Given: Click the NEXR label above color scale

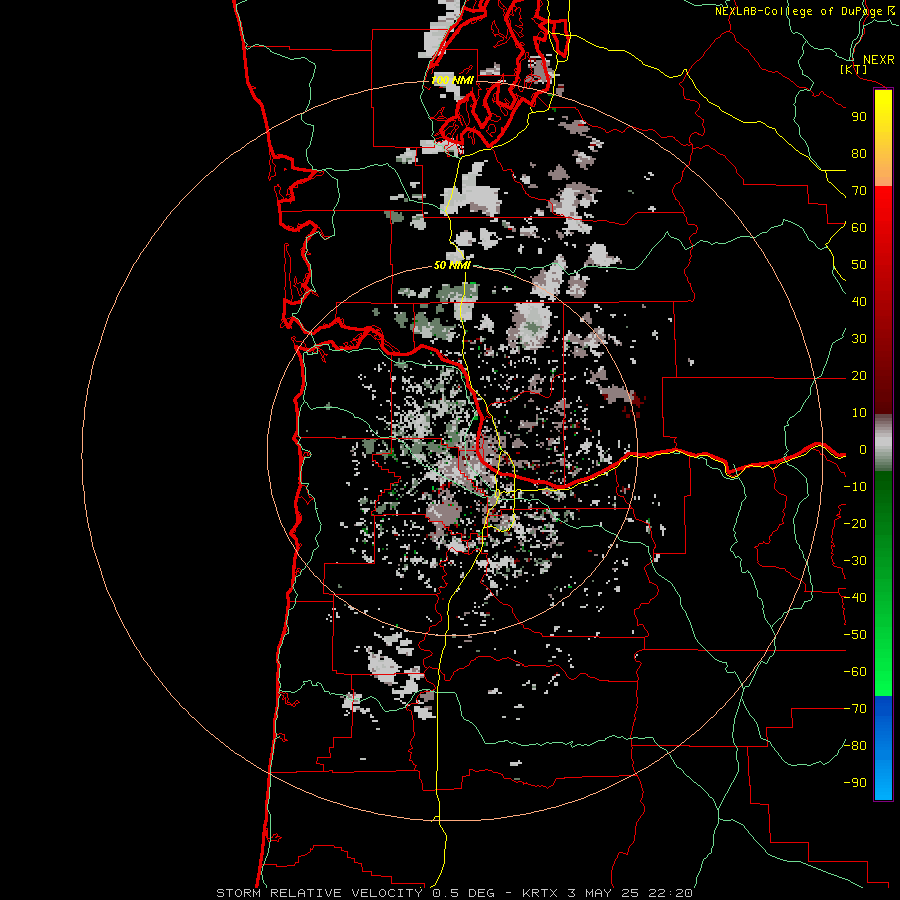Looking at the screenshot, I should [x=879, y=60].
